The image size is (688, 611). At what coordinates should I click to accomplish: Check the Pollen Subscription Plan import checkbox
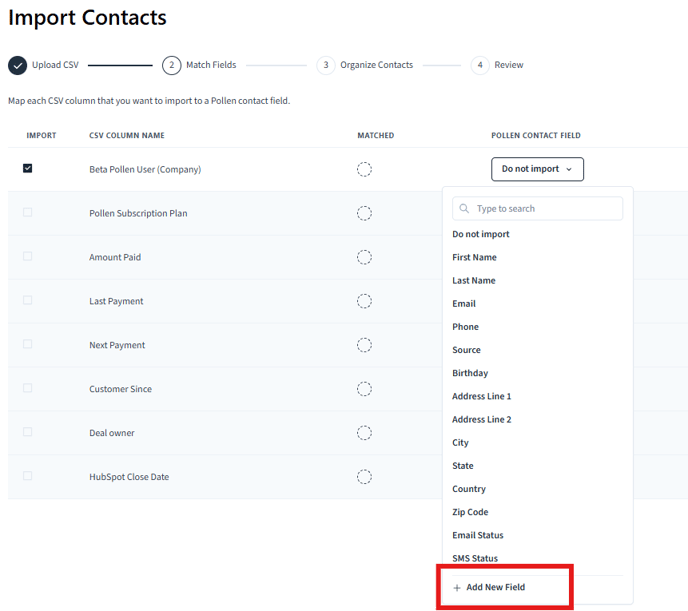28,212
